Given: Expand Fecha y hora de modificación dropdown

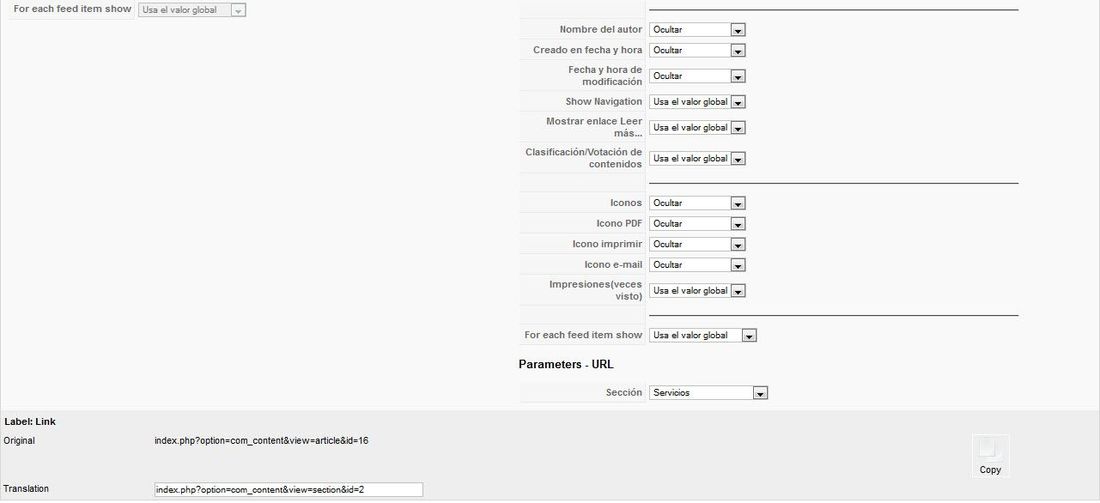Looking at the screenshot, I should point(697,76).
